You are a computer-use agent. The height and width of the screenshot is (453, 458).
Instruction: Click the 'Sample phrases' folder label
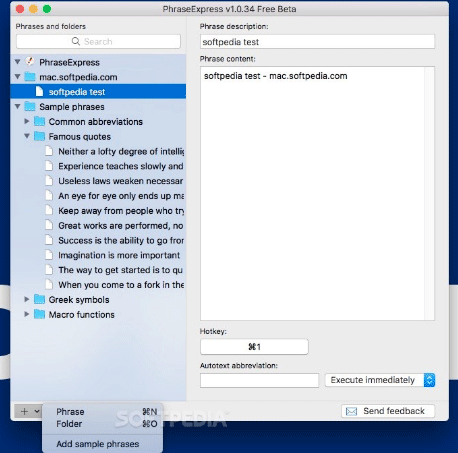point(72,107)
